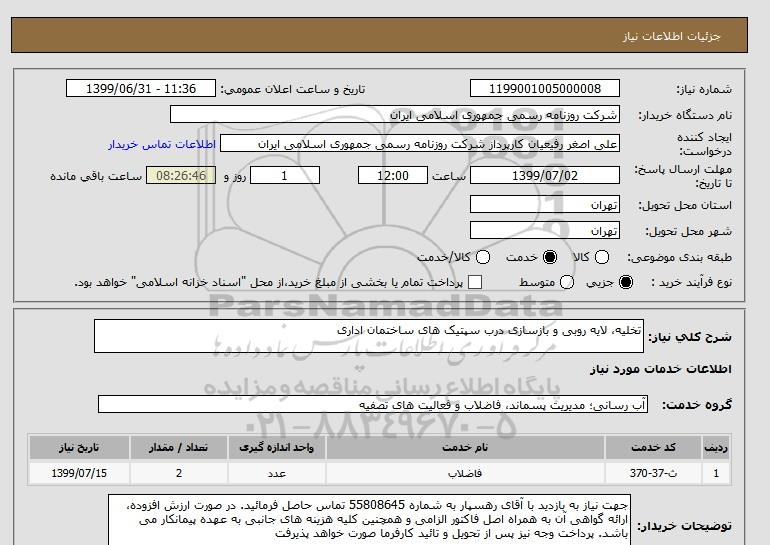Click the کد خدمت column header

(653, 447)
